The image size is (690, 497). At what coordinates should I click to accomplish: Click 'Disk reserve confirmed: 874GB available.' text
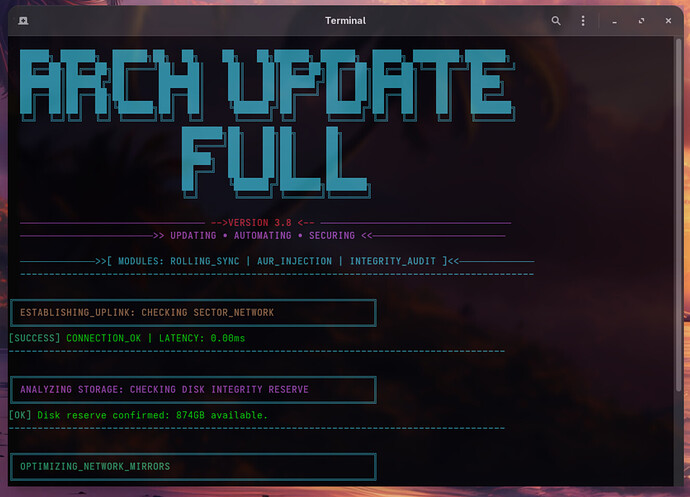pyautogui.click(x=152, y=415)
